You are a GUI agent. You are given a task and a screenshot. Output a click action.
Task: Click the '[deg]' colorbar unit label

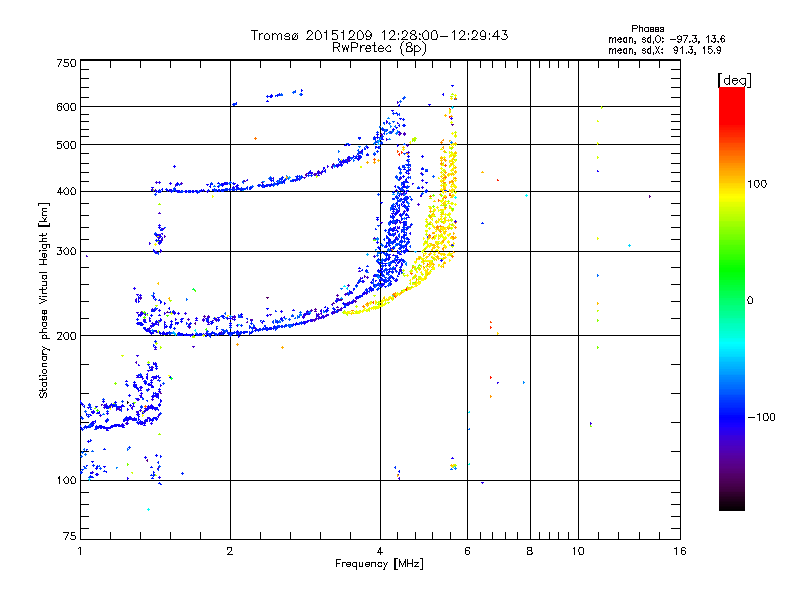click(734, 80)
